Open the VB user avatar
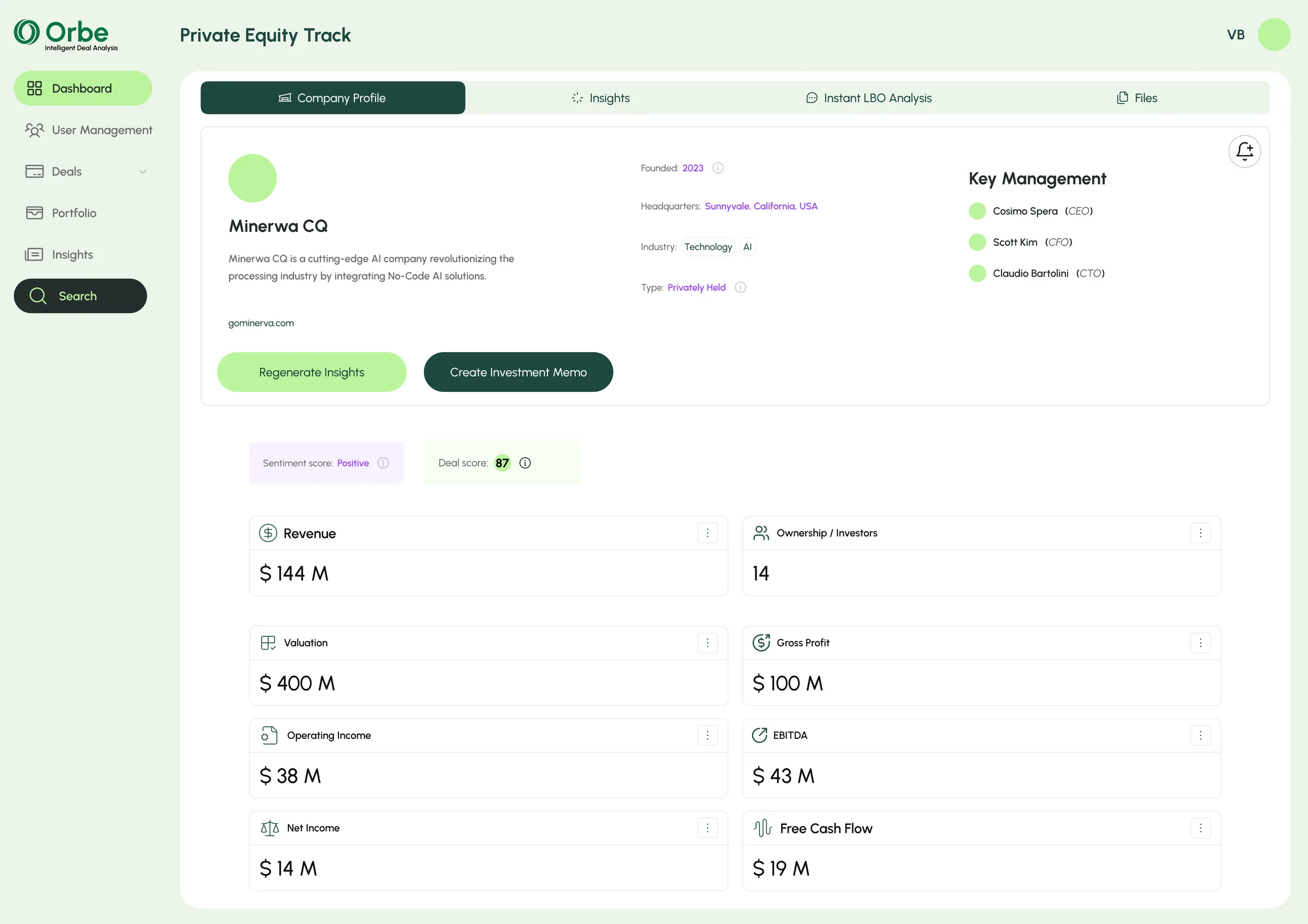The image size is (1308, 924). pos(1274,35)
